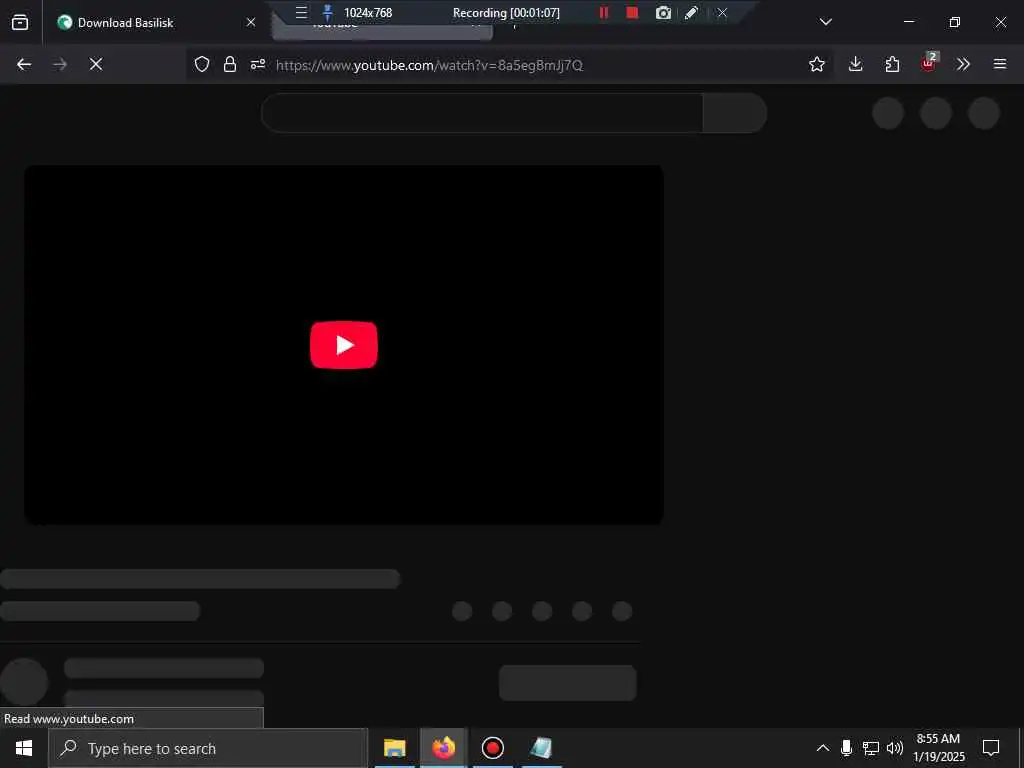Open Firefox View from the tab bar icon

[x=20, y=22]
